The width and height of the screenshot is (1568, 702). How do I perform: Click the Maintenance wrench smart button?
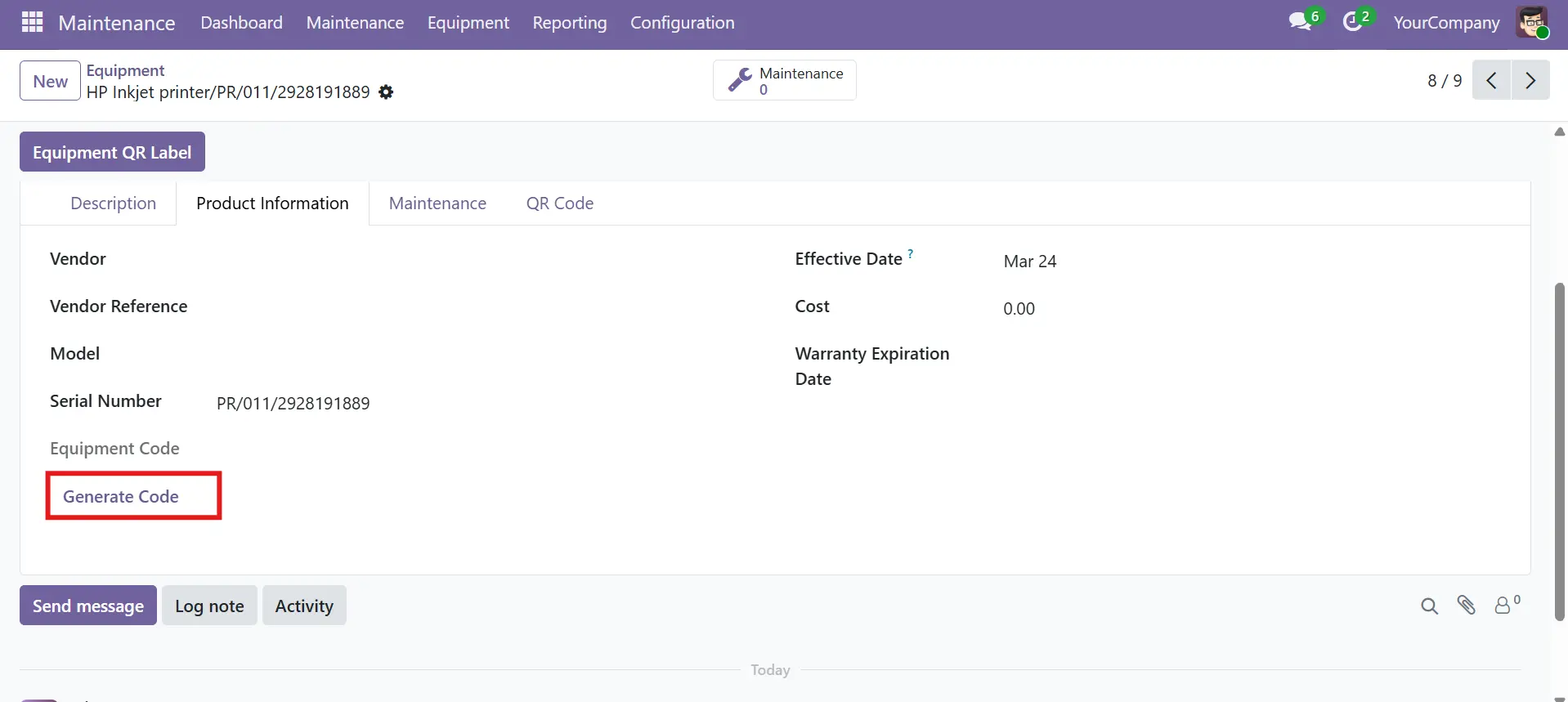tap(784, 81)
